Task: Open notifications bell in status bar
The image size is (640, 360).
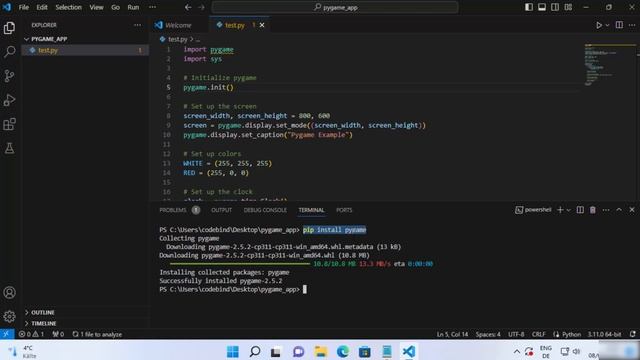Action: 633,334
